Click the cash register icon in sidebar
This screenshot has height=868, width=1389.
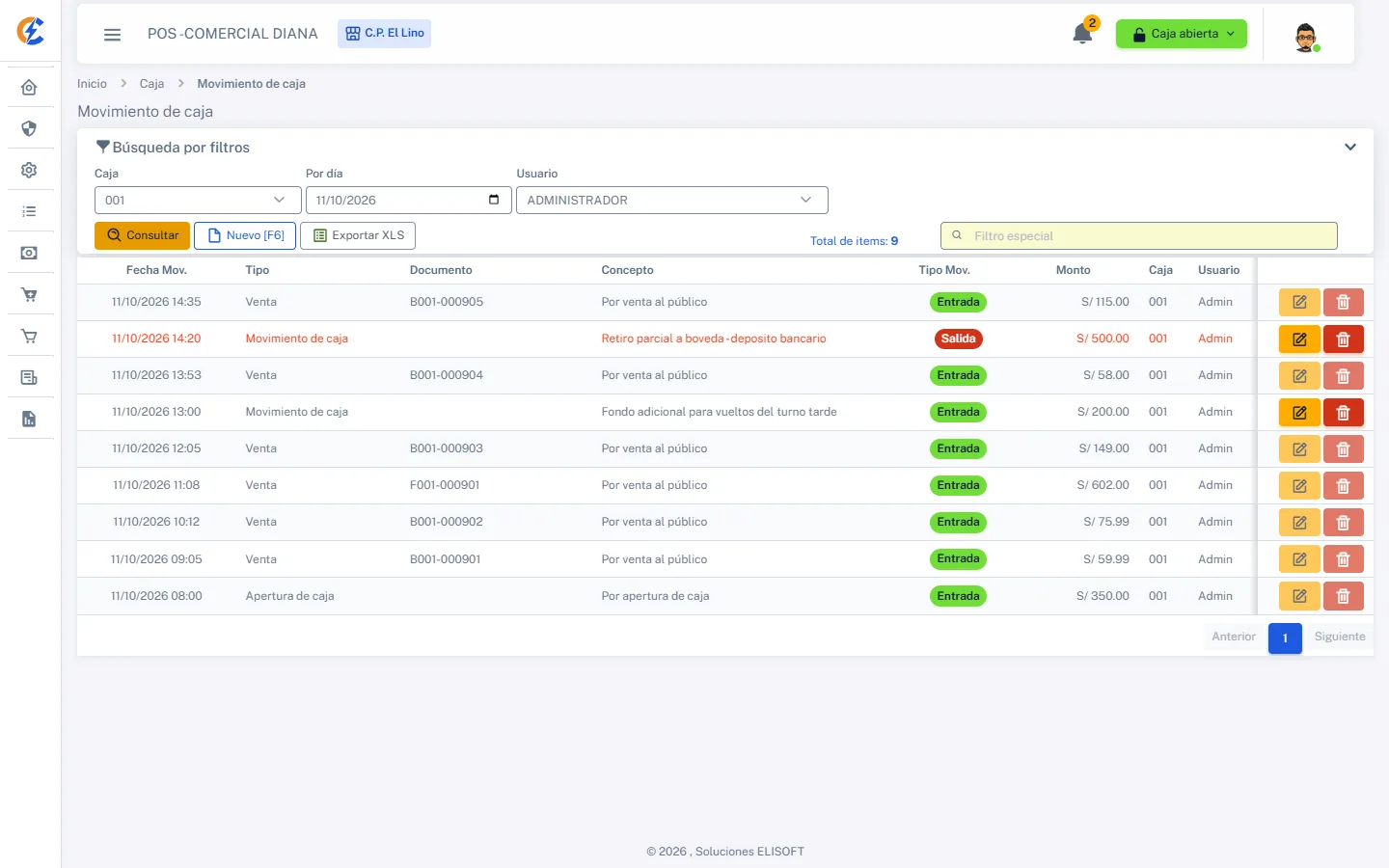pyautogui.click(x=29, y=253)
